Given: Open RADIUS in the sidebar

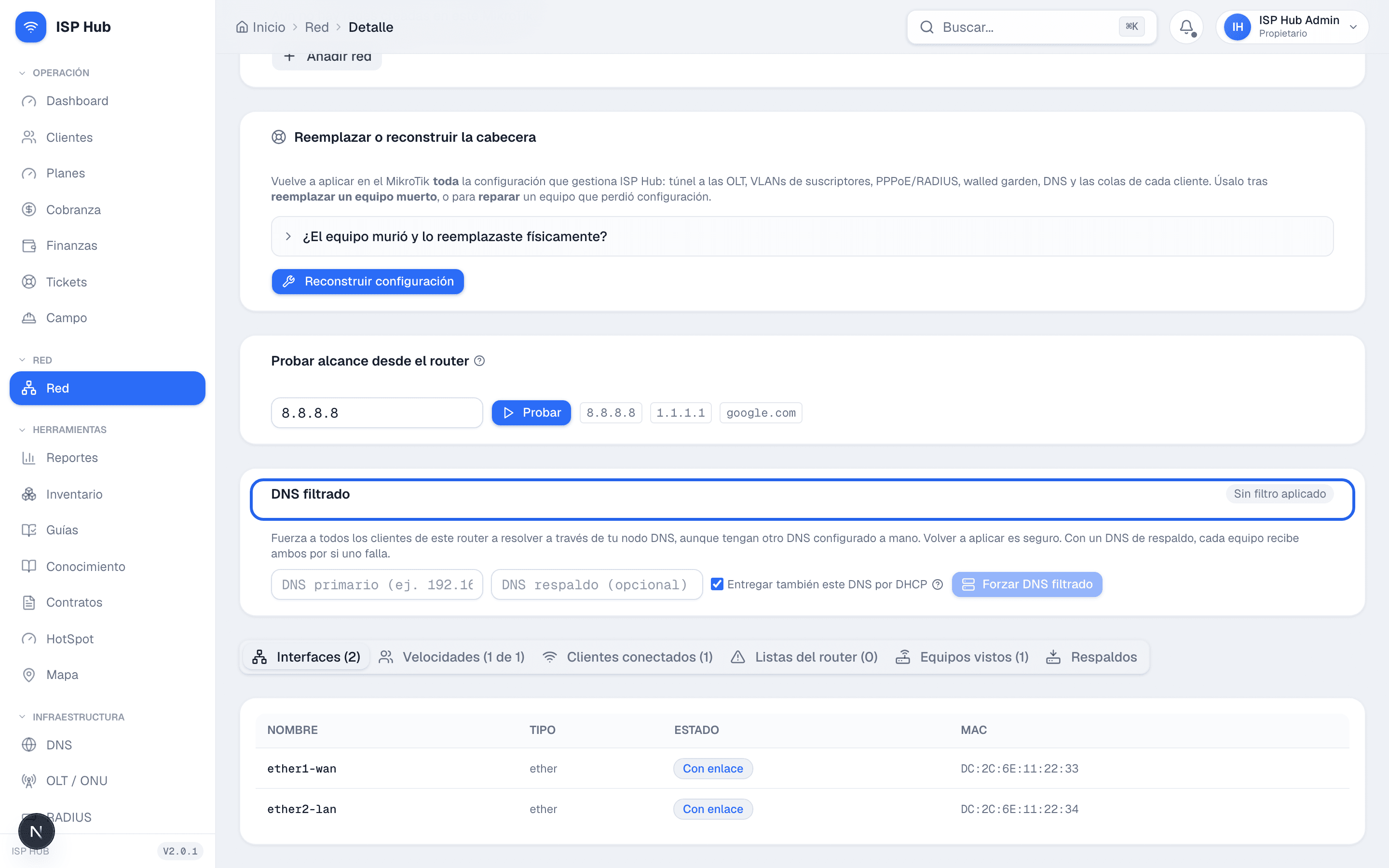Looking at the screenshot, I should tap(108, 817).
